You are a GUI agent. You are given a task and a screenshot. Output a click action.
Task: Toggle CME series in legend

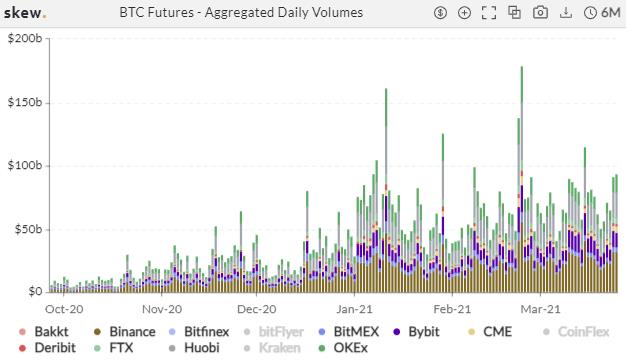[x=490, y=331]
